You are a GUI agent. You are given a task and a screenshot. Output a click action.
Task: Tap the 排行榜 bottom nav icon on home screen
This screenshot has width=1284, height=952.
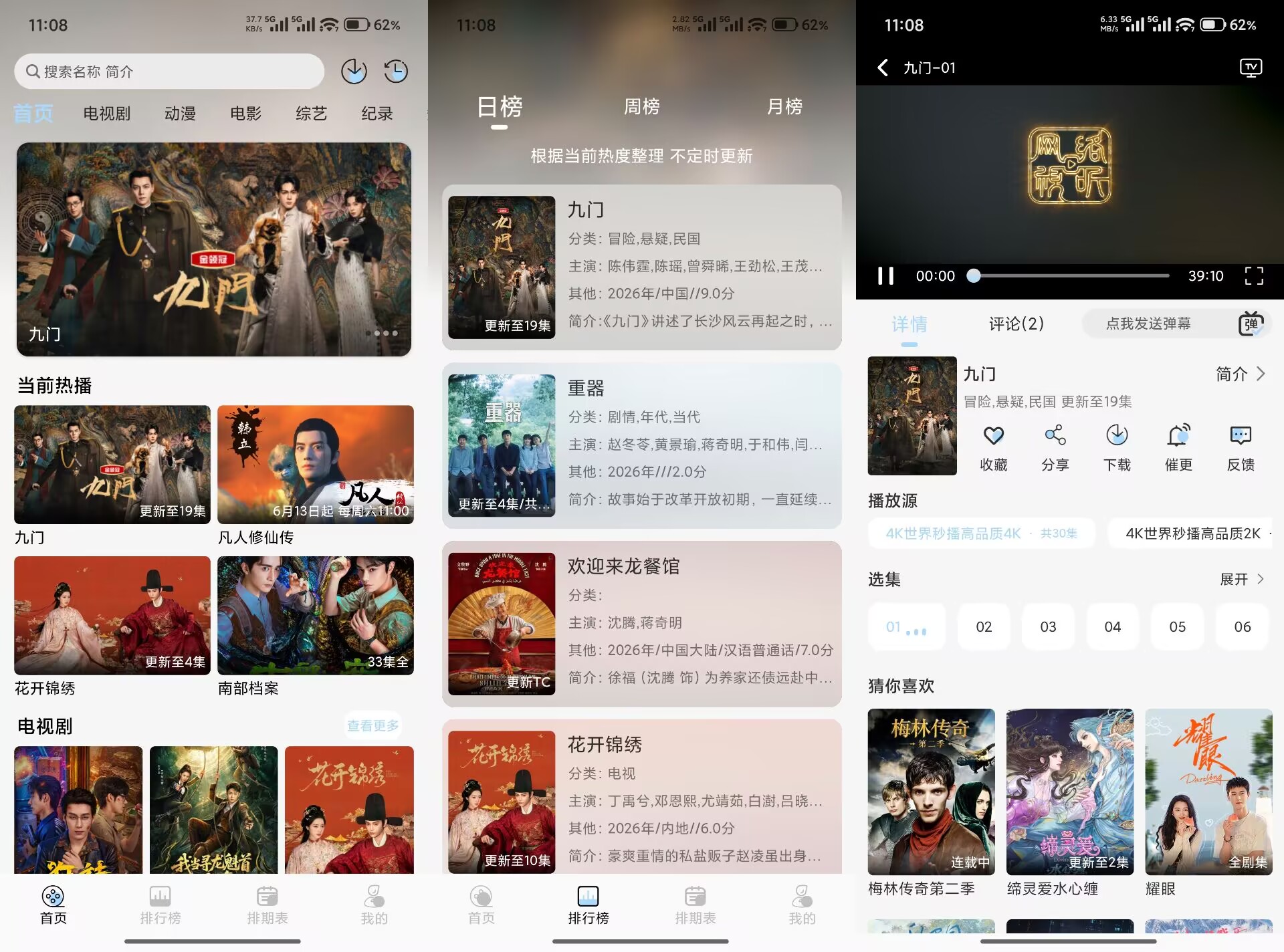pyautogui.click(x=160, y=896)
